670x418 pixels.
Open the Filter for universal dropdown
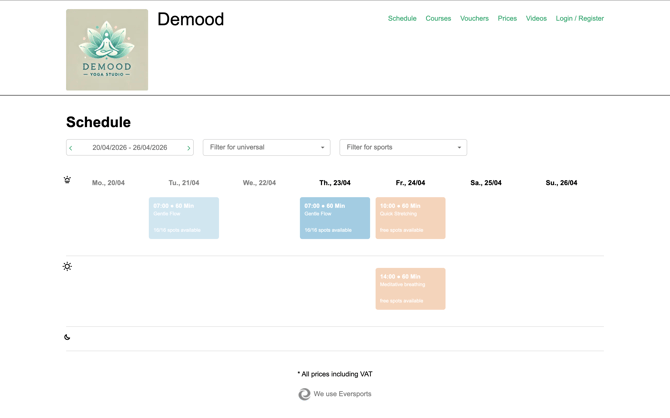[x=266, y=147]
